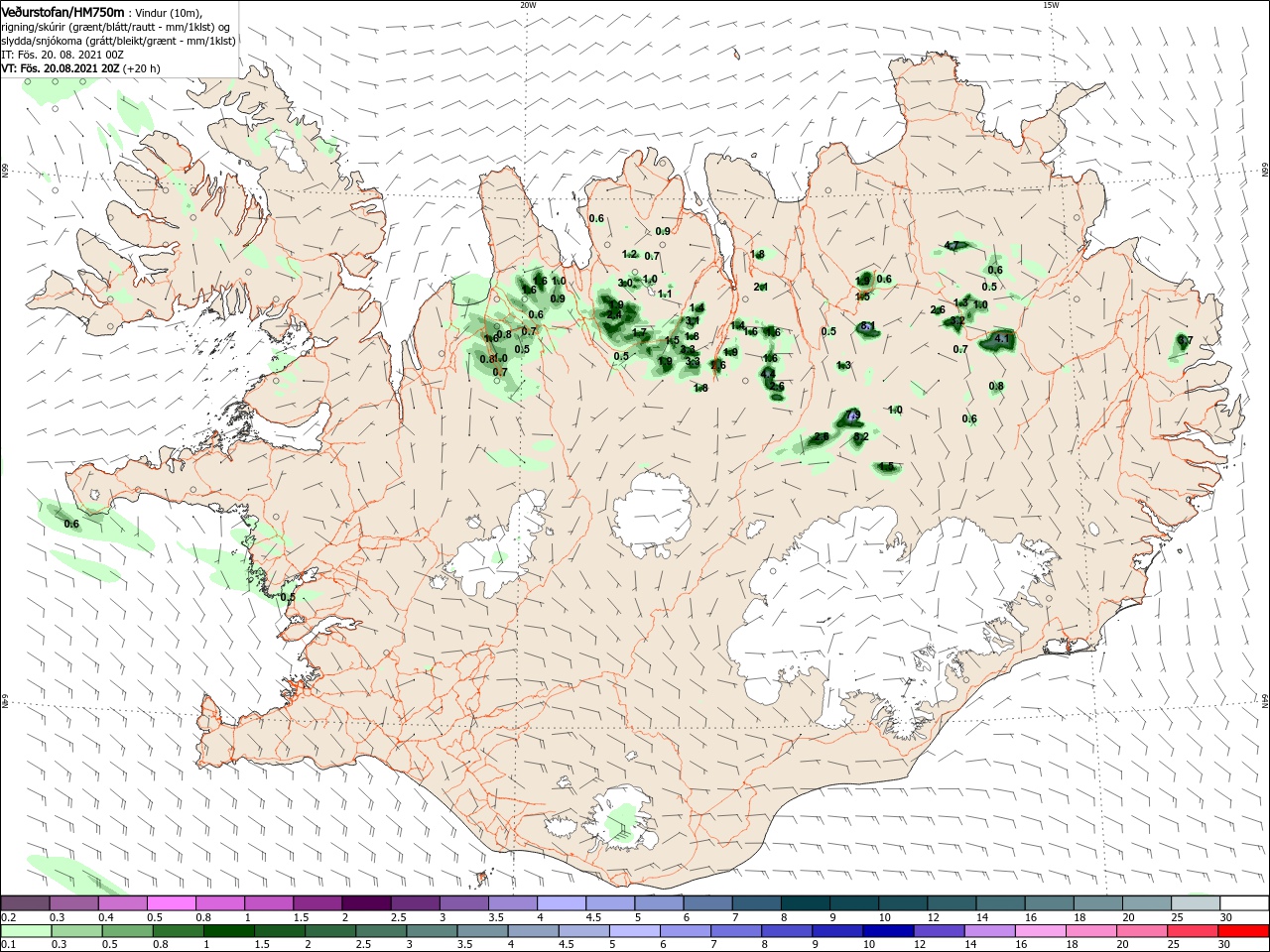Click the 15W longitude label
Image resolution: width=1270 pixels, height=952 pixels.
(1050, 5)
